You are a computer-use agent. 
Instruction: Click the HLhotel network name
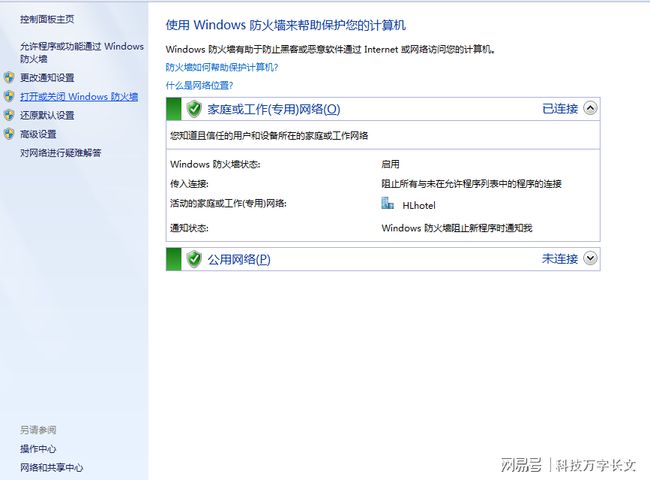click(419, 205)
